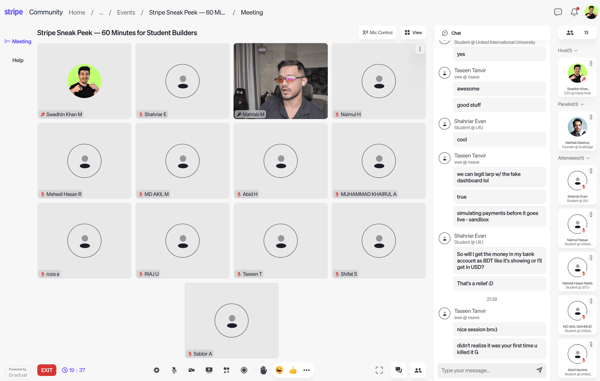Open the Stripe Sneak Peek breadcrumb link

[x=187, y=13]
